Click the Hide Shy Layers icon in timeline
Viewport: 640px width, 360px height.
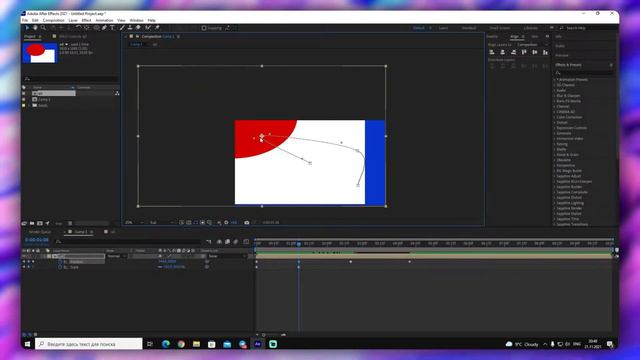coord(219,242)
